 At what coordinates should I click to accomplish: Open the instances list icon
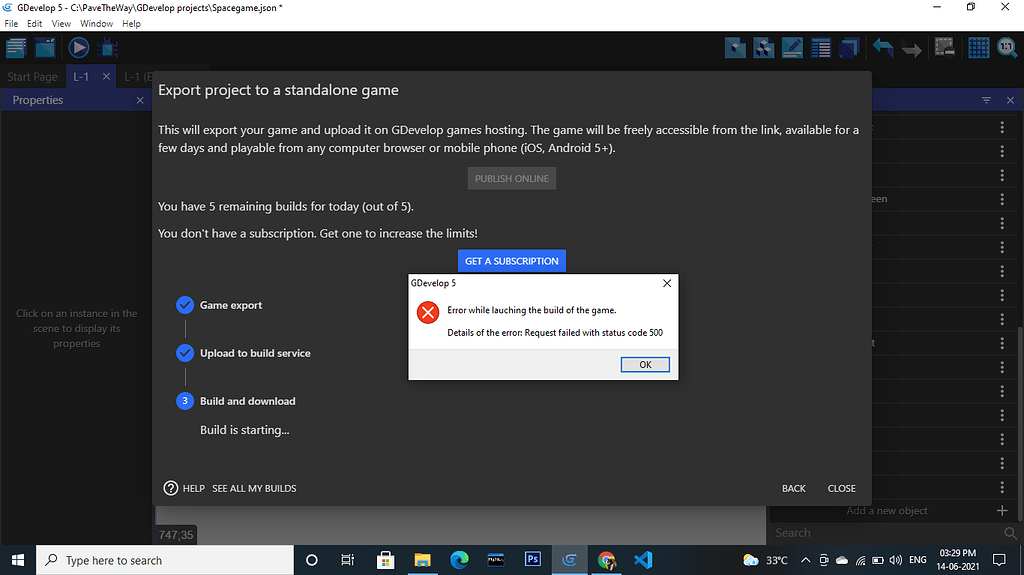tap(820, 48)
